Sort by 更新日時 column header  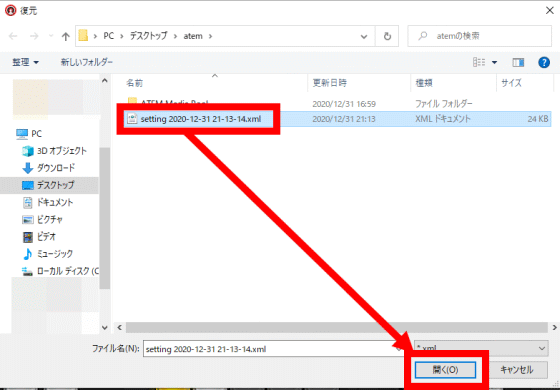330,83
